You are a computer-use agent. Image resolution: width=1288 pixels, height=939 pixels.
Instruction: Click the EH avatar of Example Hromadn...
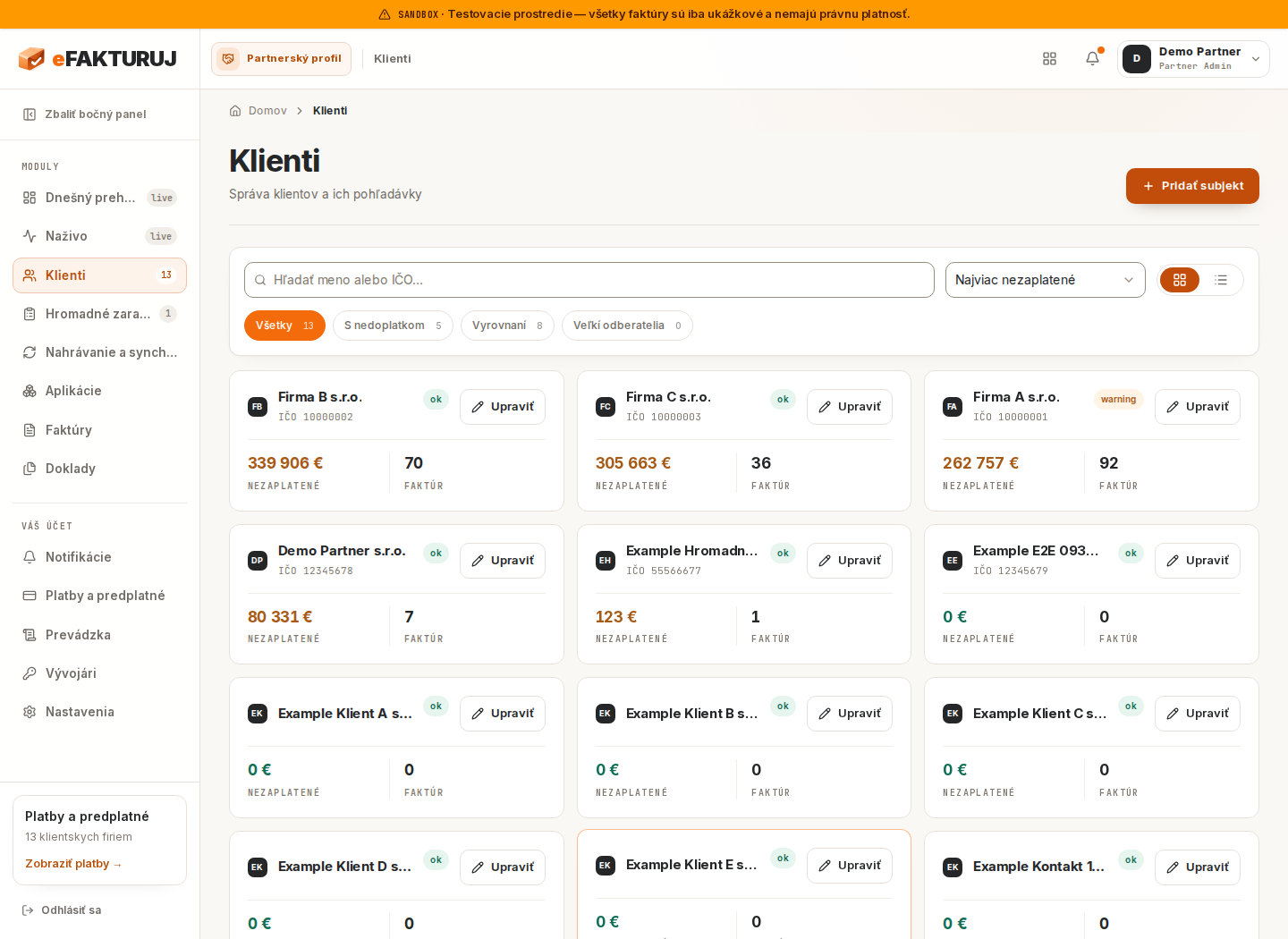(606, 561)
